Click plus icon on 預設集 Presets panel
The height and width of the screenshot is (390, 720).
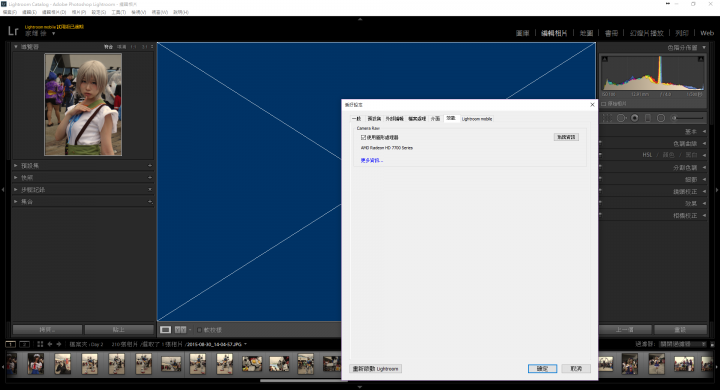pos(150,165)
